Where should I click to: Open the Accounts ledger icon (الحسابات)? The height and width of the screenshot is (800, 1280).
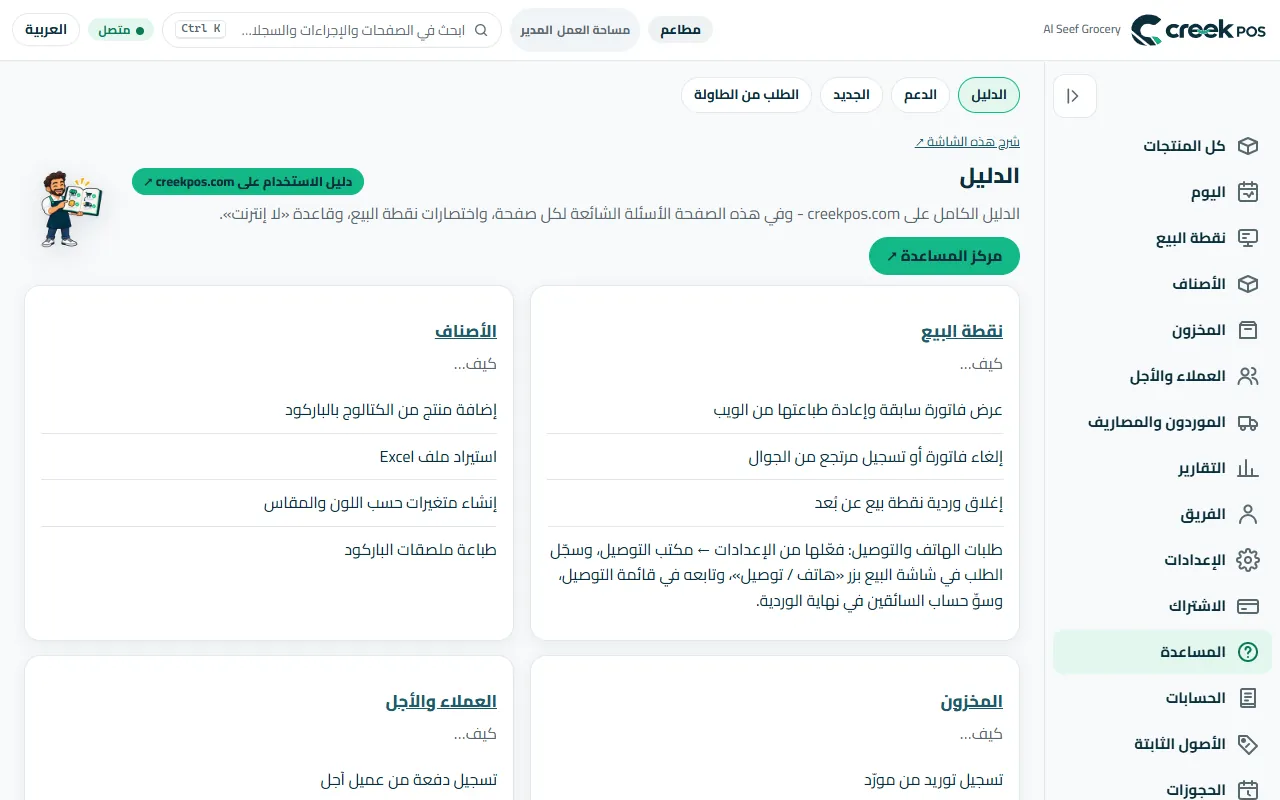coord(1247,698)
